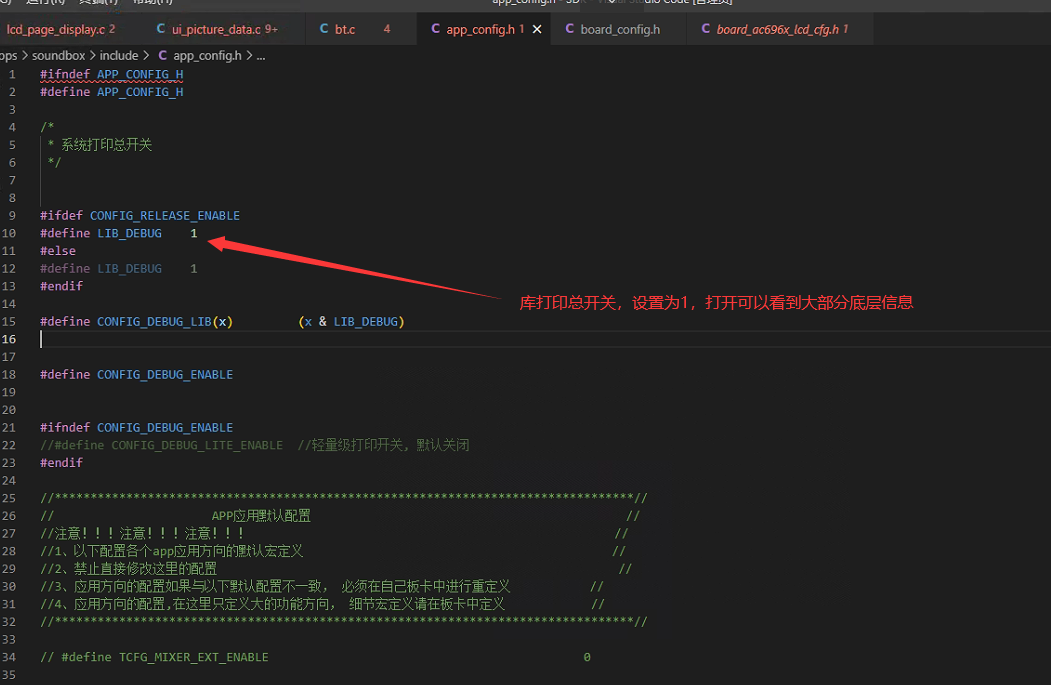Switch to board_ac696x_lcd_cfg.h tab

(x=778, y=29)
